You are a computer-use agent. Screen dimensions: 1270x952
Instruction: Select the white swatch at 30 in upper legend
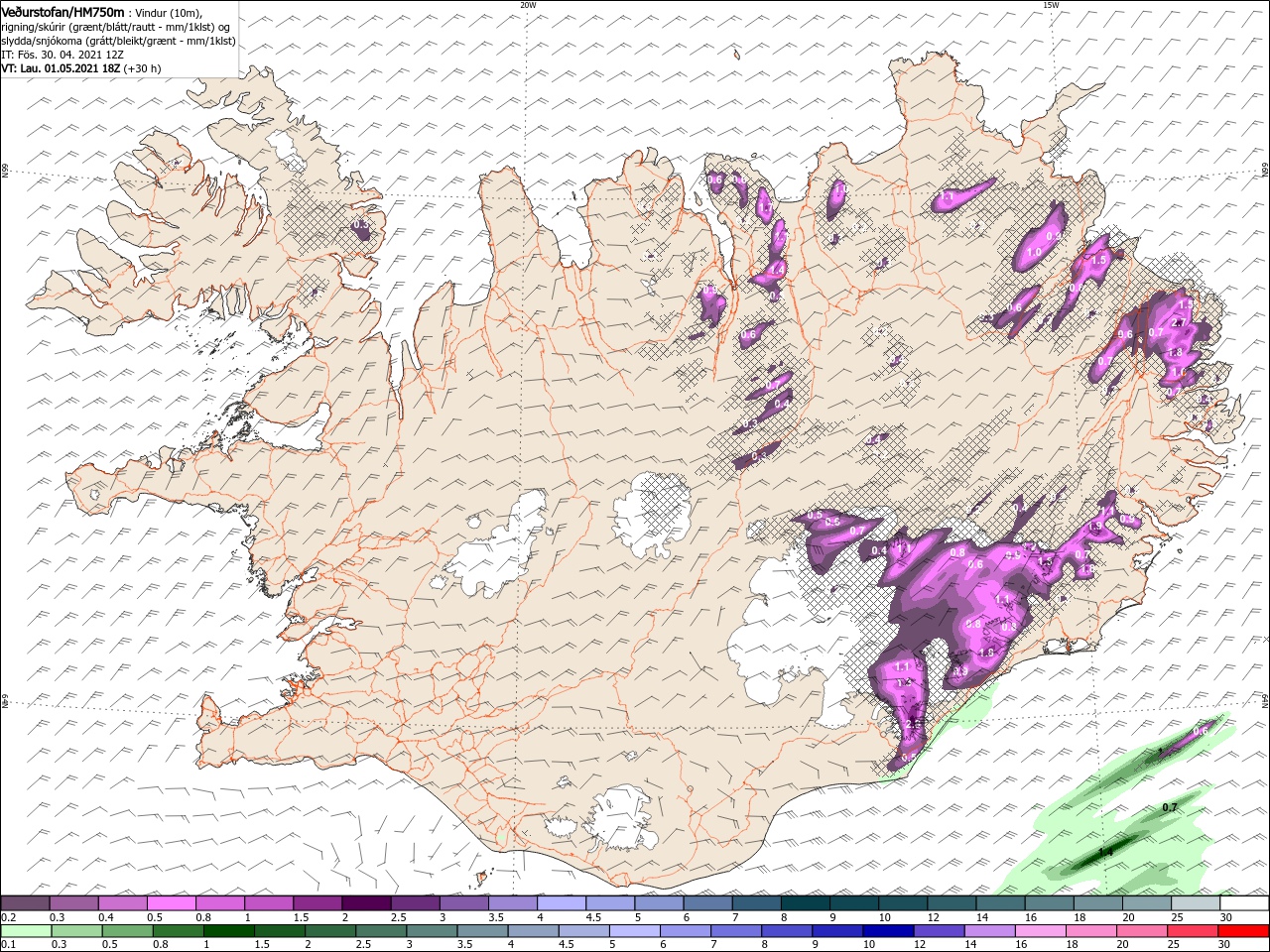[x=1244, y=903]
